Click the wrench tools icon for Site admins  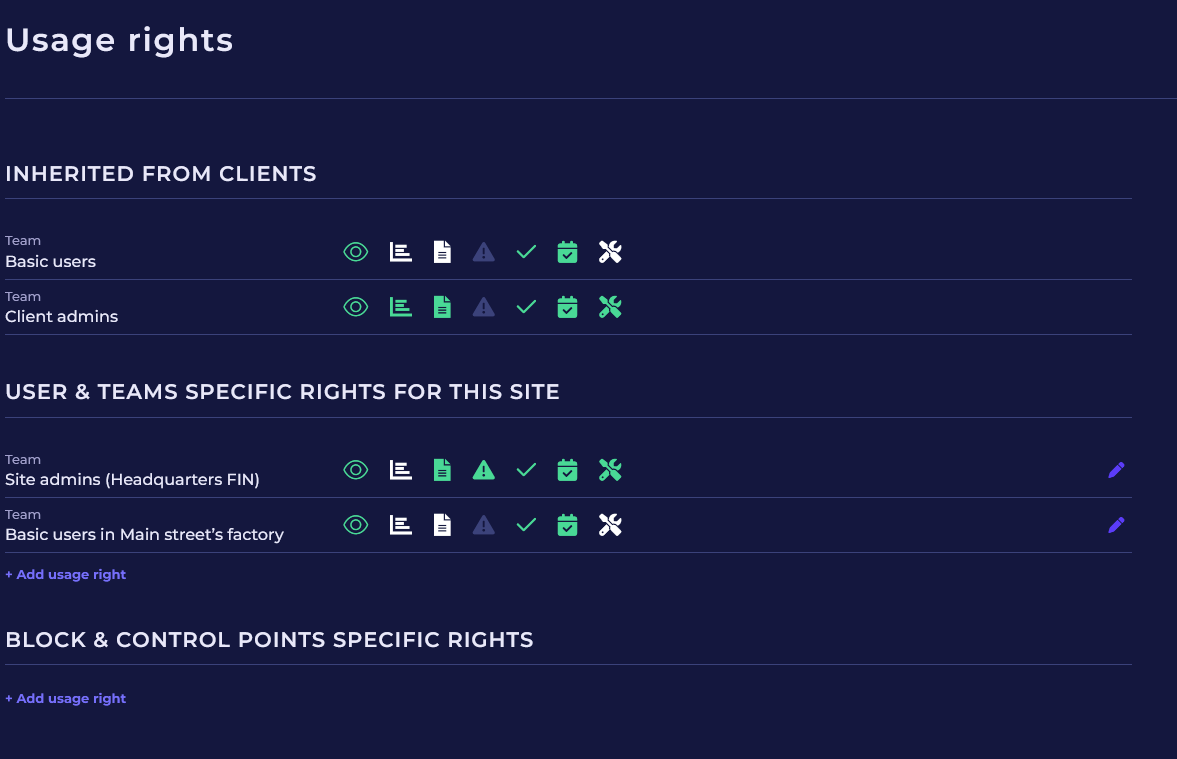[x=610, y=470]
